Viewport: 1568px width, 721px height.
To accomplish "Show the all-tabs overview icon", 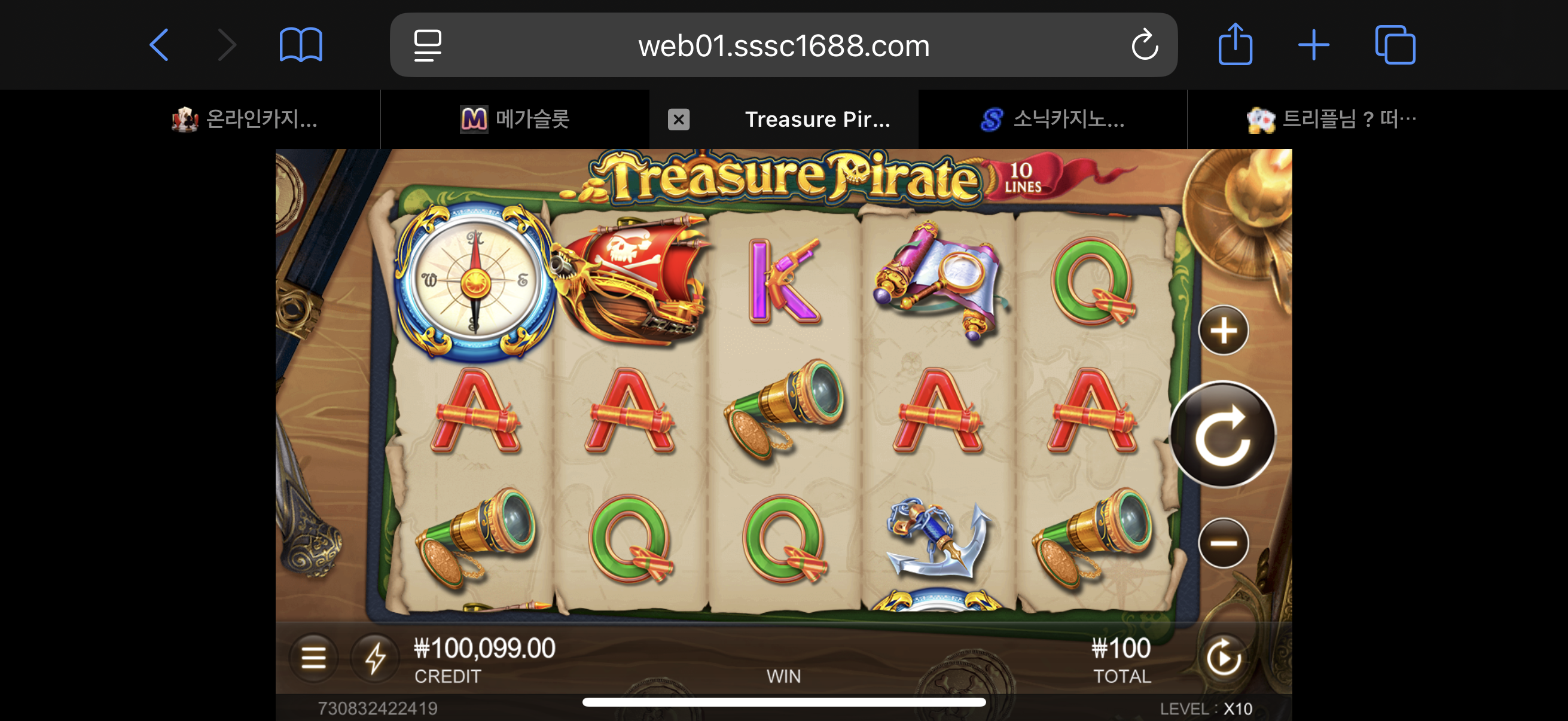I will tap(1395, 45).
